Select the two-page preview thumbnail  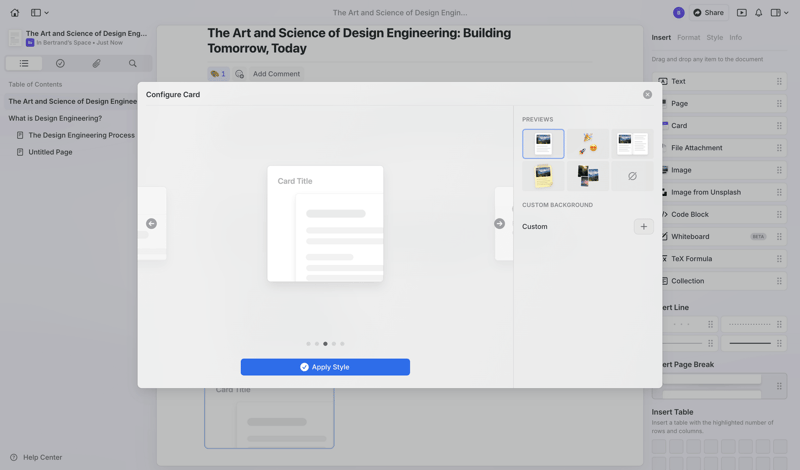[x=632, y=144]
